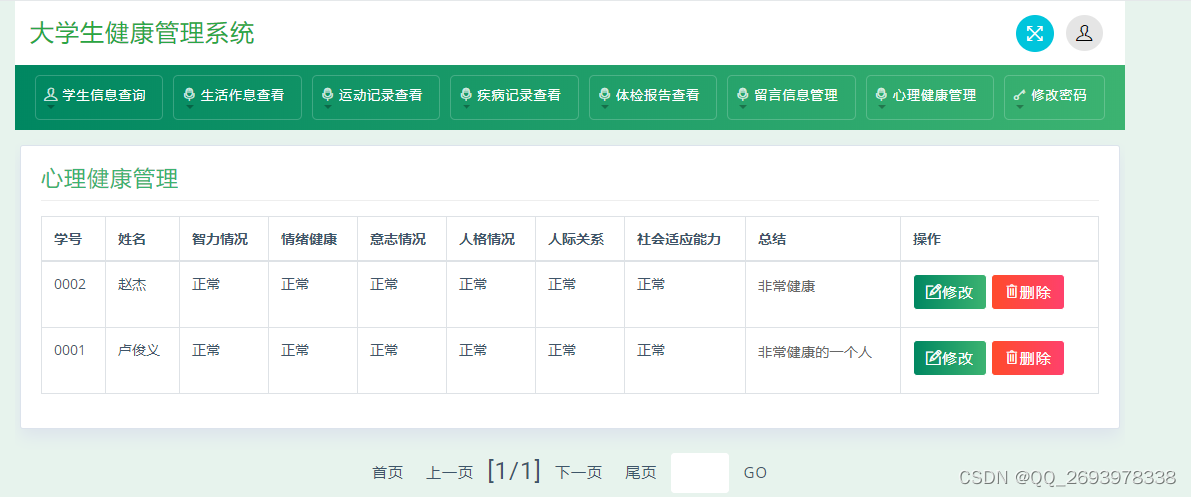This screenshot has height=497, width=1191.
Task: Click the icon beside 心理健康管理 menu
Action: tap(882, 95)
